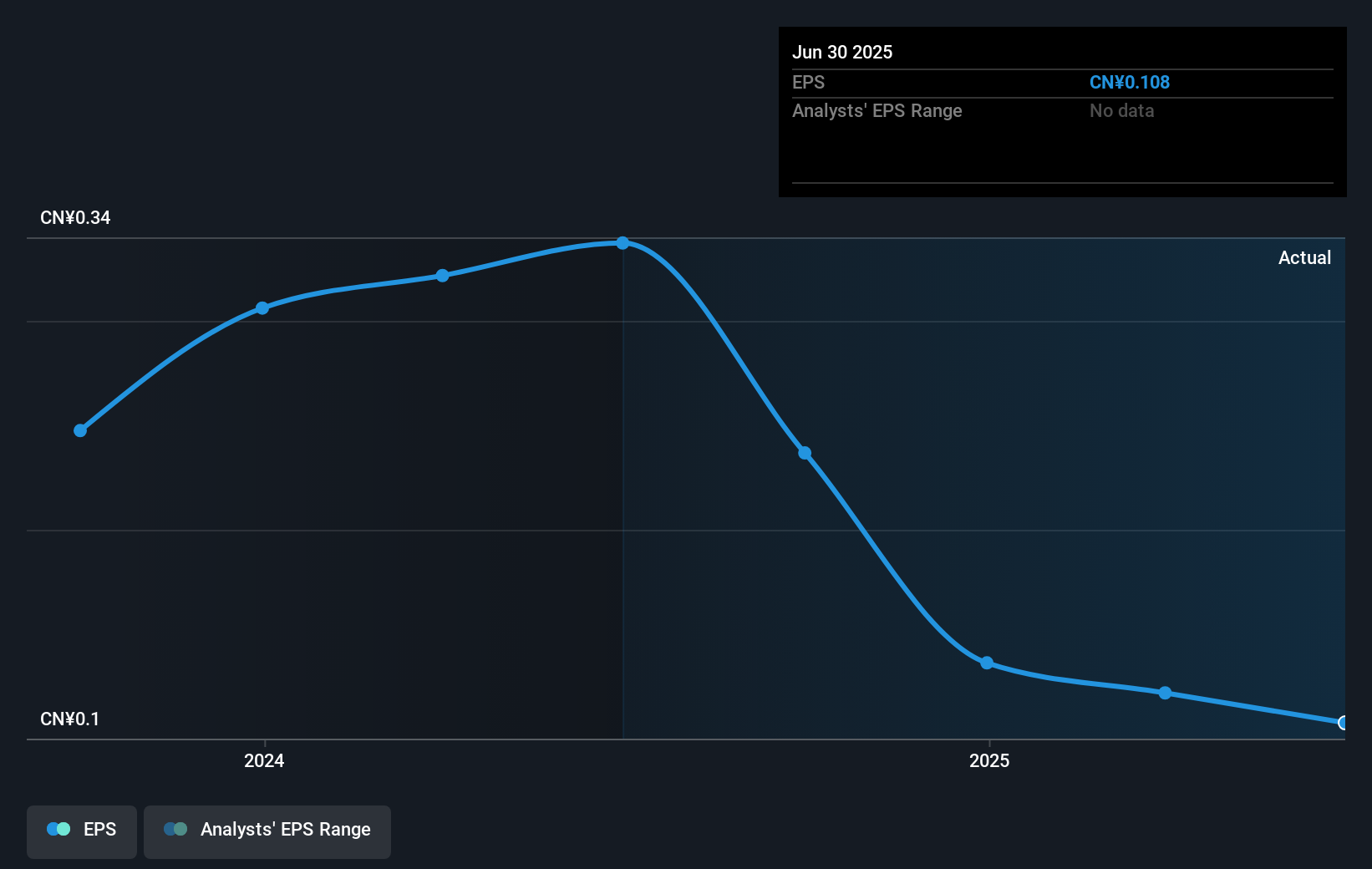Screen dimensions: 1372x869
Task: Select the data point above the 2024 tick
Action: pyautogui.click(x=262, y=307)
